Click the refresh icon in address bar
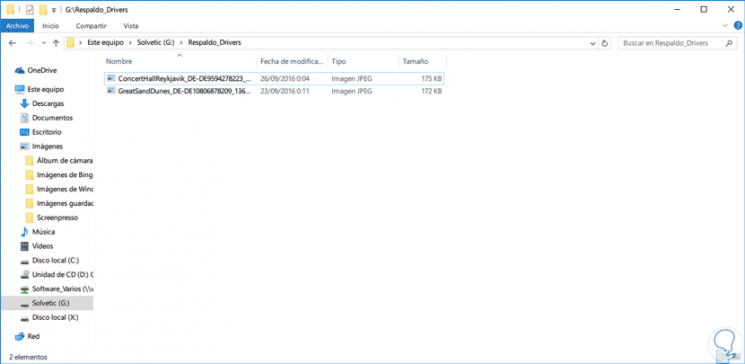The image size is (745, 364). (x=604, y=43)
